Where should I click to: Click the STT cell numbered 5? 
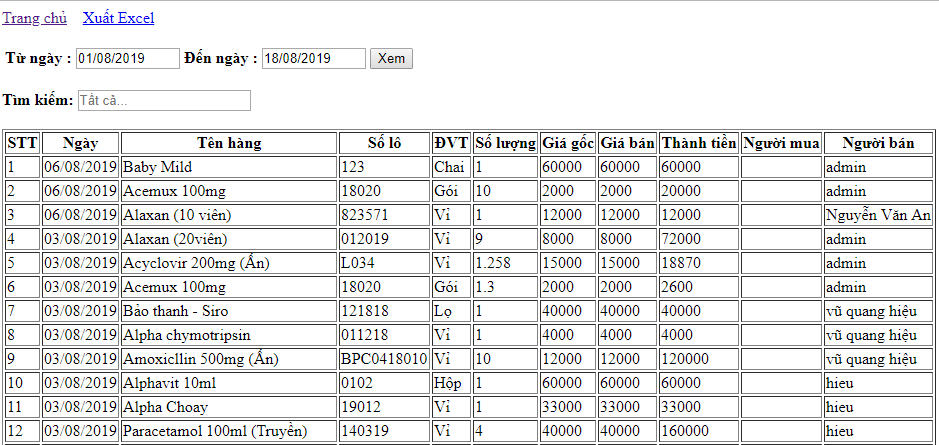coord(23,263)
